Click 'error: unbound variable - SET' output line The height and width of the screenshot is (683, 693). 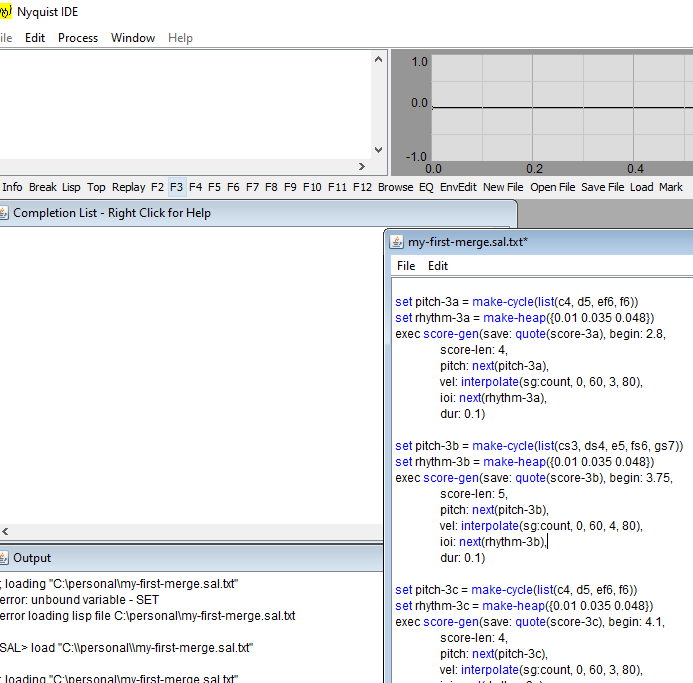click(80, 600)
